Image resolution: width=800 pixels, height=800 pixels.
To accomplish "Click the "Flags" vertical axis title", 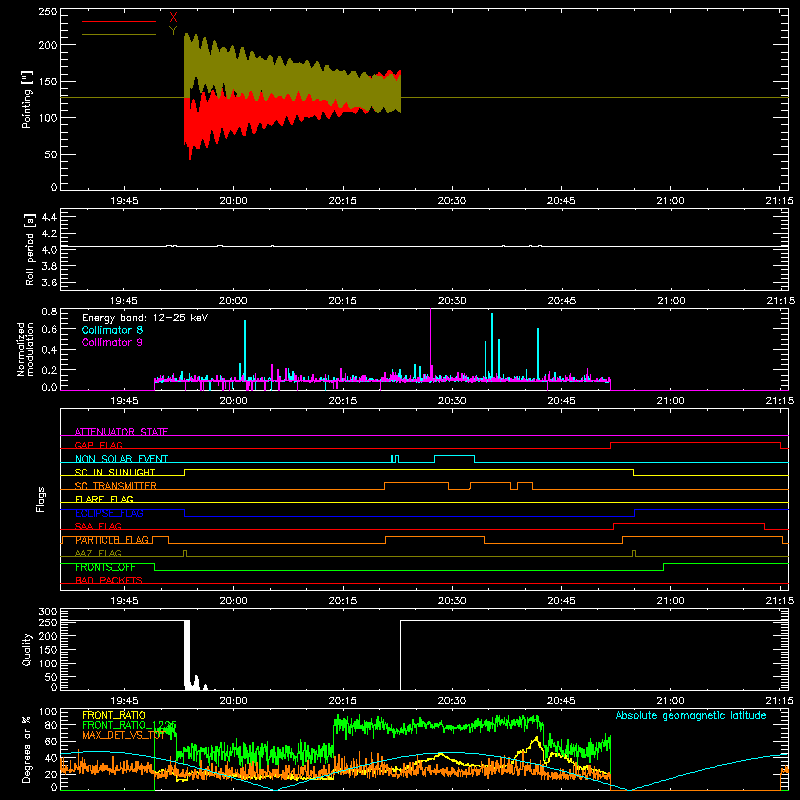I will click(40, 499).
